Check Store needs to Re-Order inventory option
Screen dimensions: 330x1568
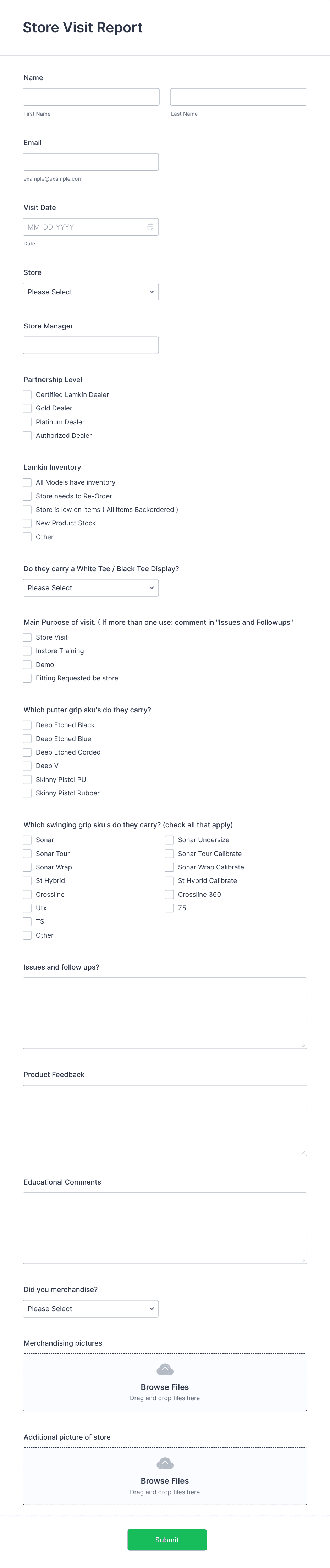[27, 496]
